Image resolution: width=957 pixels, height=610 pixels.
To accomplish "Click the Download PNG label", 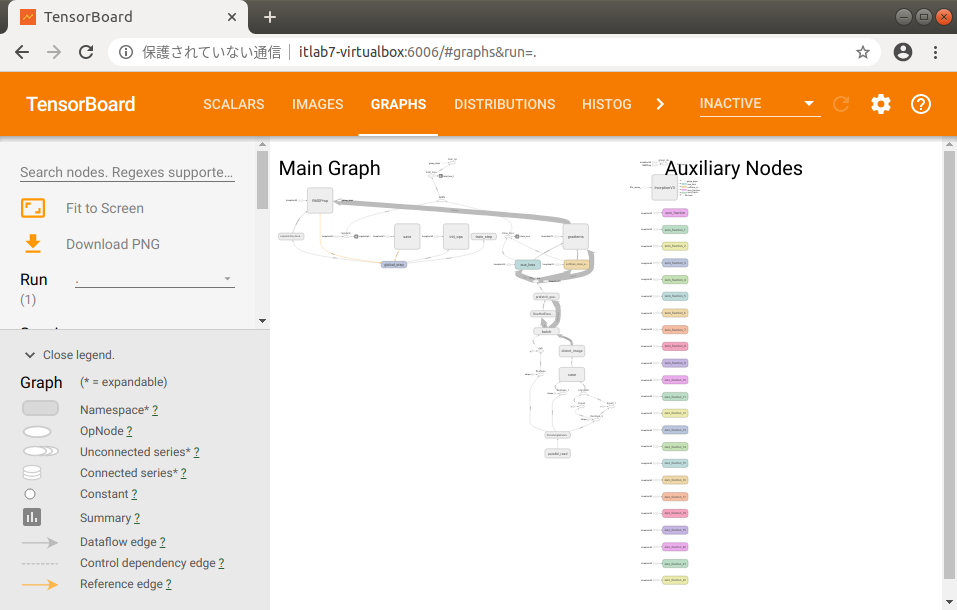I will pos(113,244).
